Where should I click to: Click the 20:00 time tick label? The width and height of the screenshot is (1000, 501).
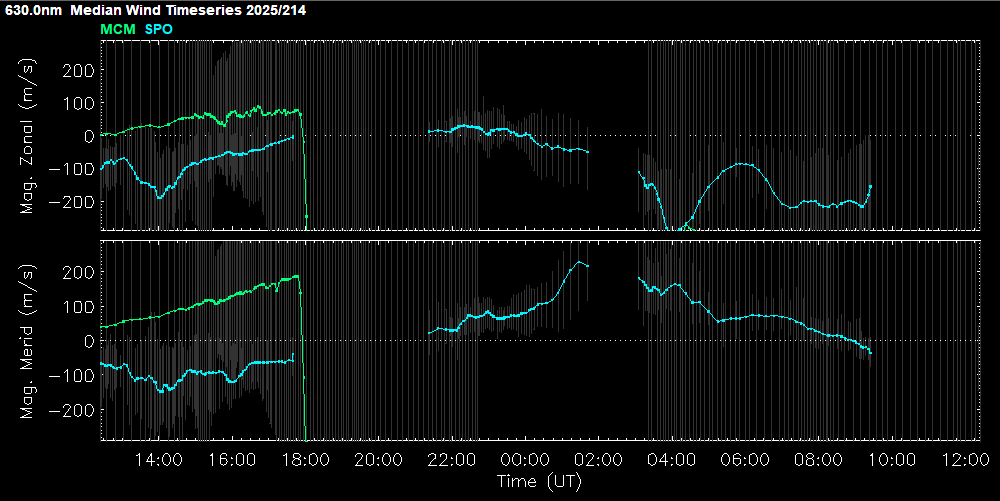click(x=378, y=460)
